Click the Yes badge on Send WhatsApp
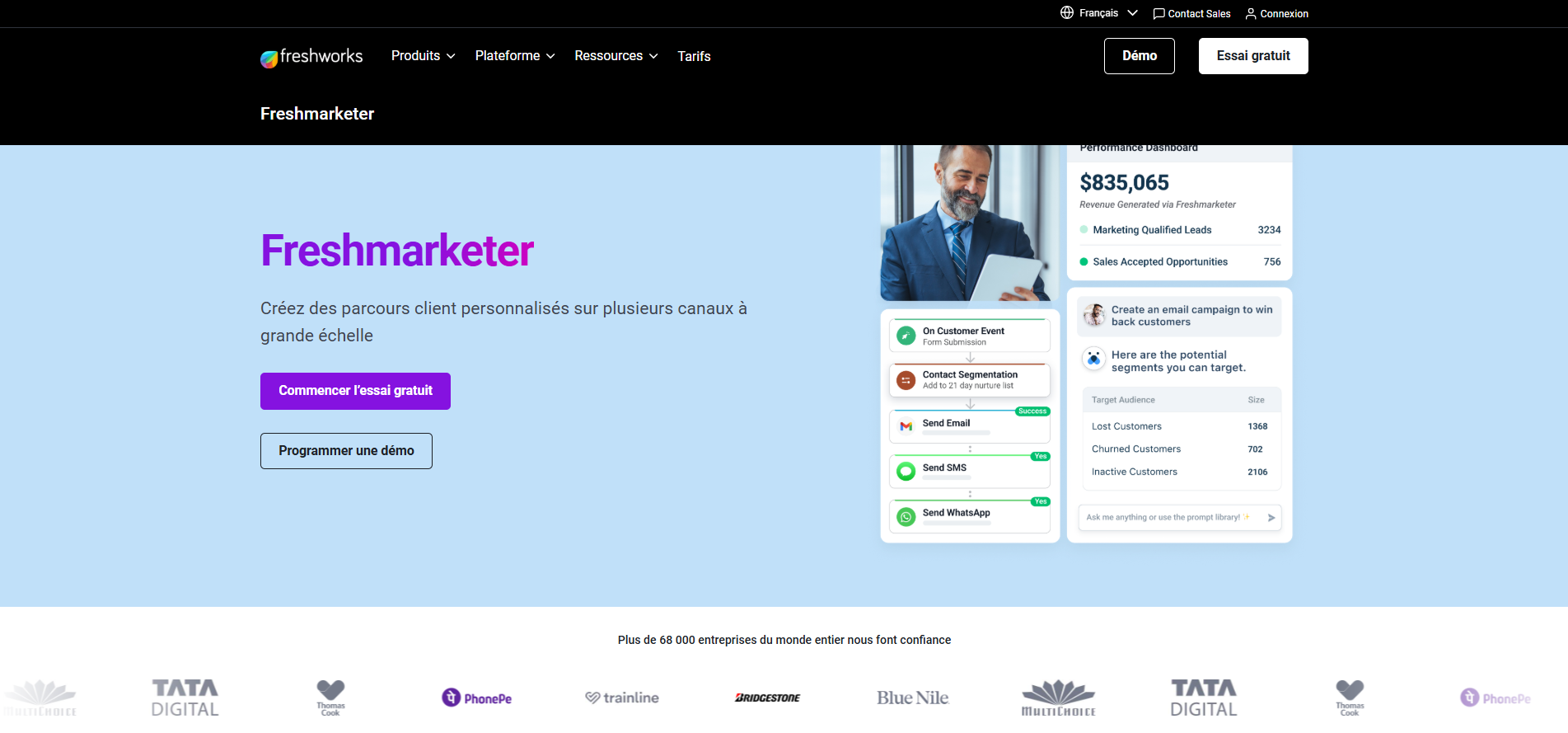Image resolution: width=1568 pixels, height=733 pixels. (1041, 502)
